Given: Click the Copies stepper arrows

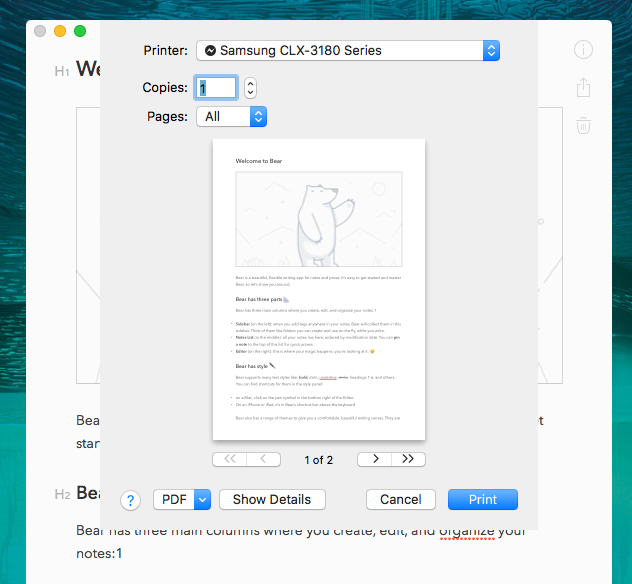Looking at the screenshot, I should [250, 87].
